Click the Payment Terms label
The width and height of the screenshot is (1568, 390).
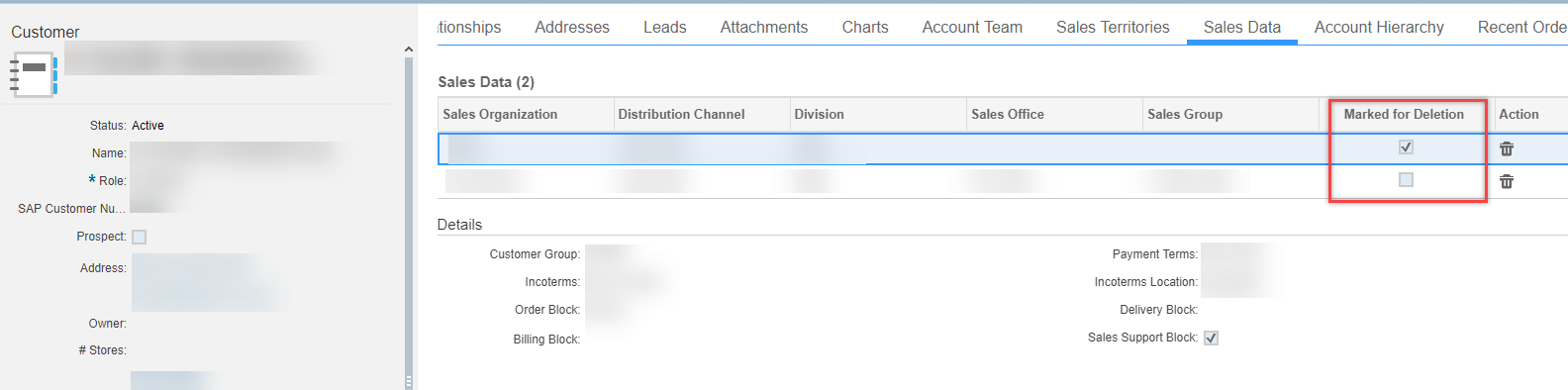click(1155, 254)
